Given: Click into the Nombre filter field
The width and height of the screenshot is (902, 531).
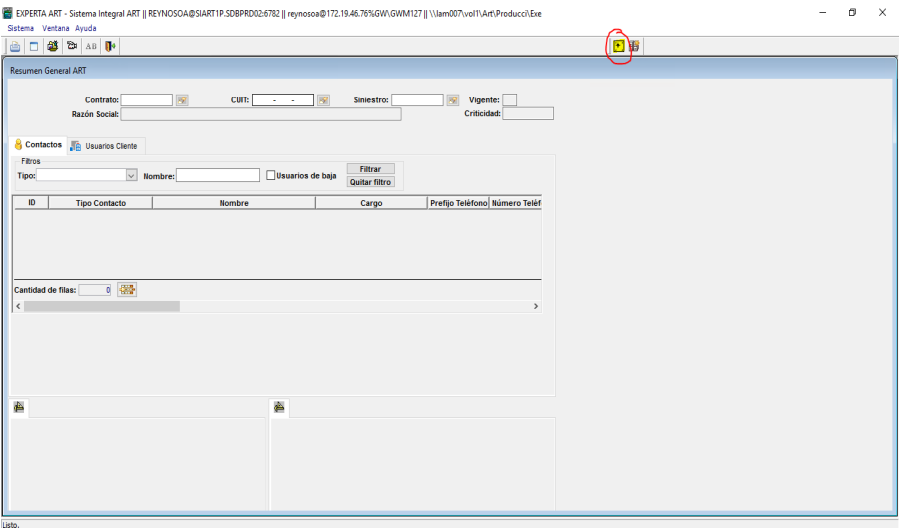Looking at the screenshot, I should point(217,176).
